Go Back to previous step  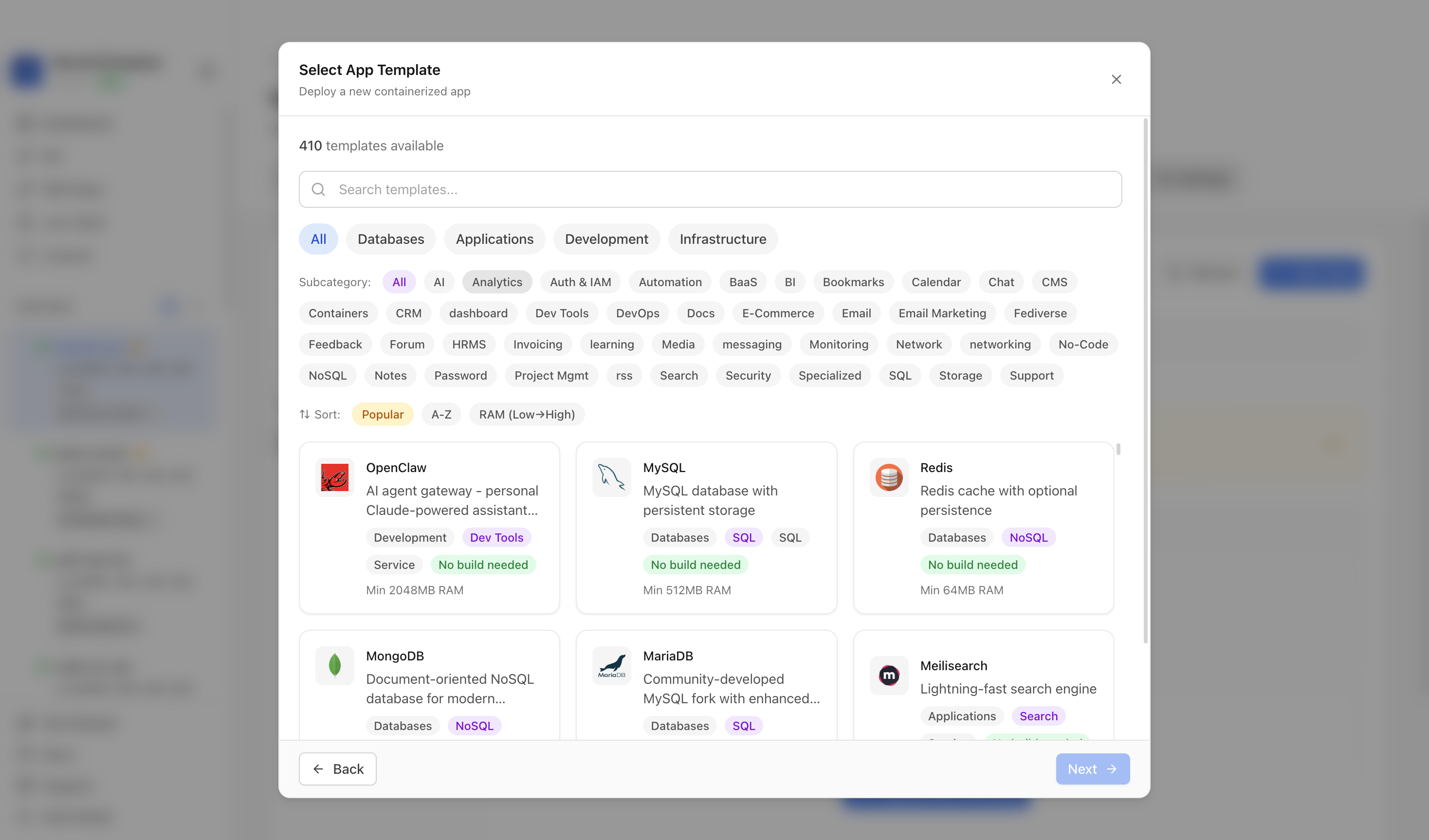[x=337, y=769]
